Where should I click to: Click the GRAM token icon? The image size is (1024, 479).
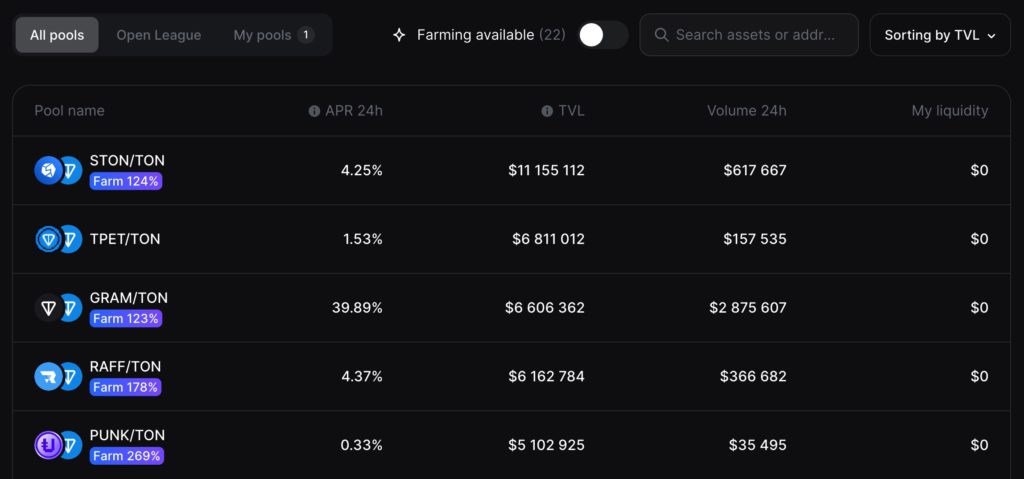coord(47,308)
